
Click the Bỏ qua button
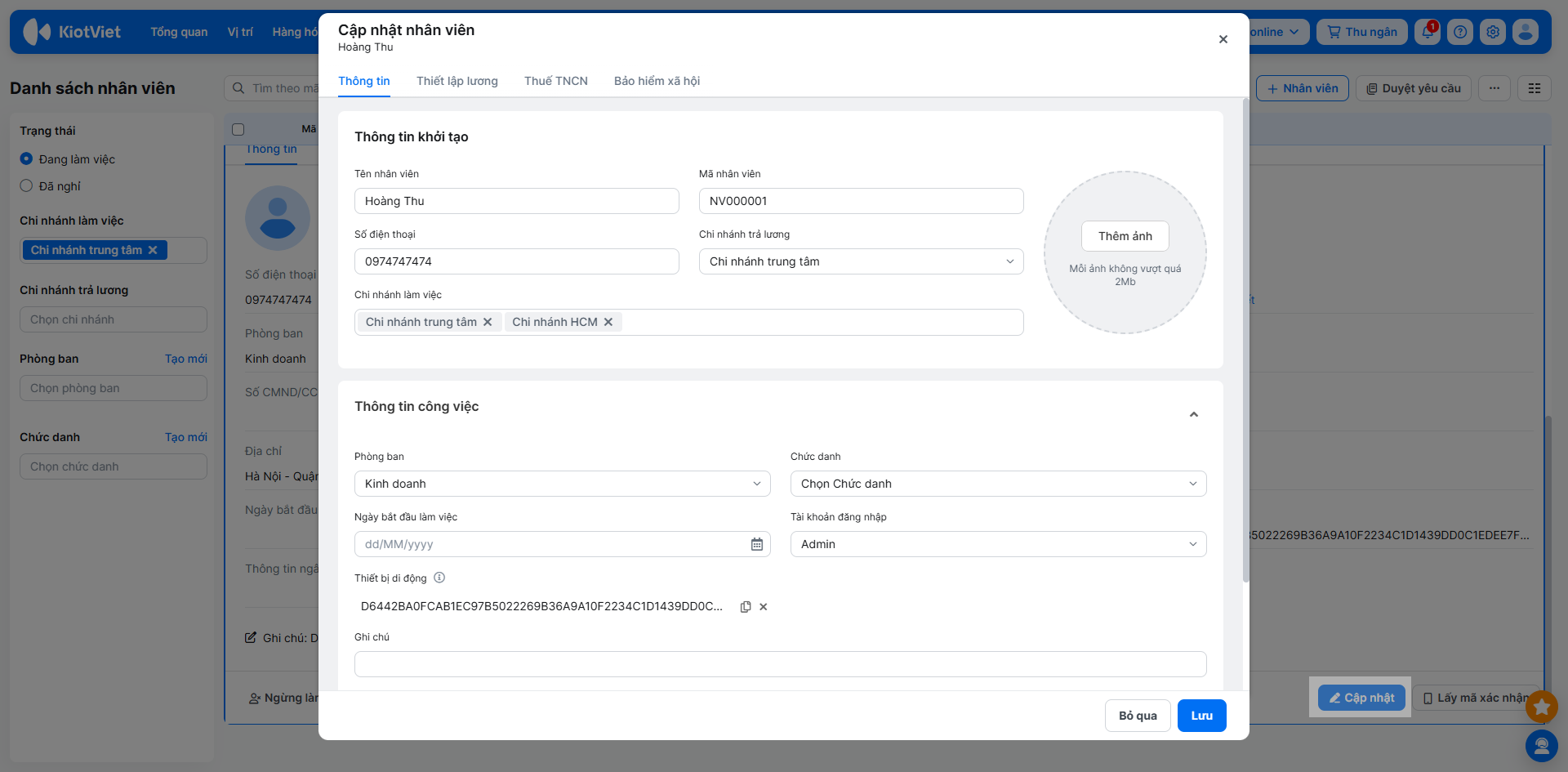1138,716
